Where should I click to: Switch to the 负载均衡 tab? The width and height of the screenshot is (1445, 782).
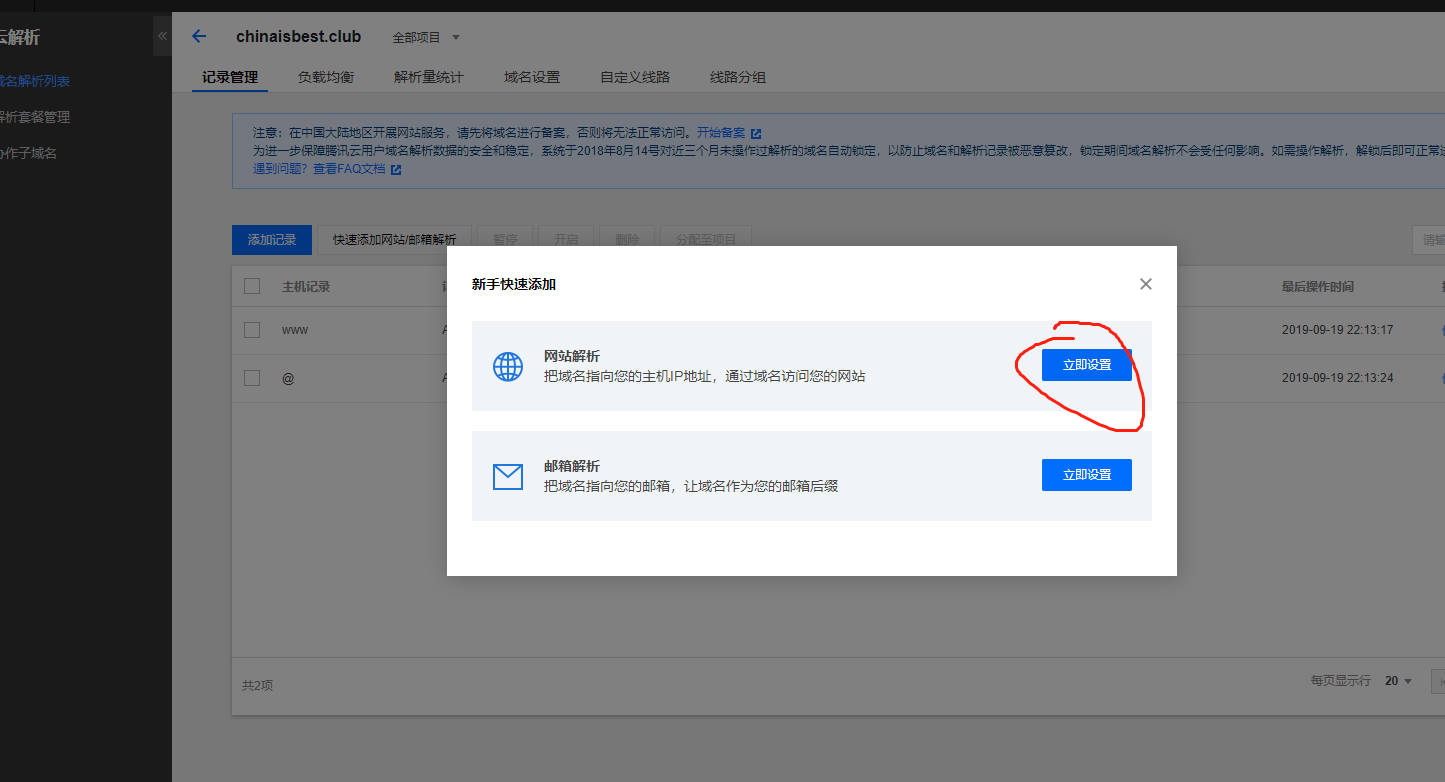click(x=325, y=76)
